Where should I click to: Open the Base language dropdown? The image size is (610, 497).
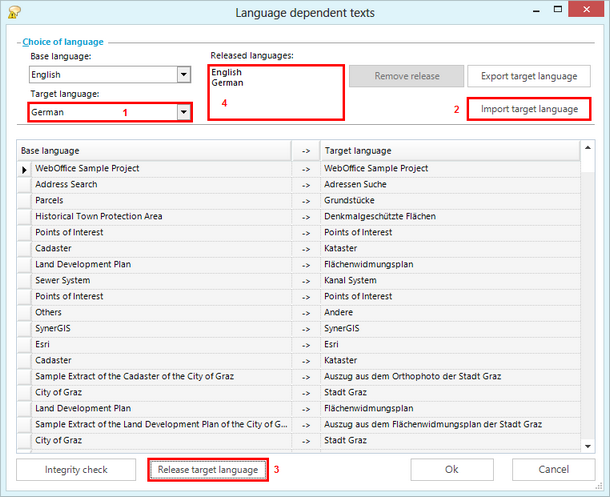(183, 75)
